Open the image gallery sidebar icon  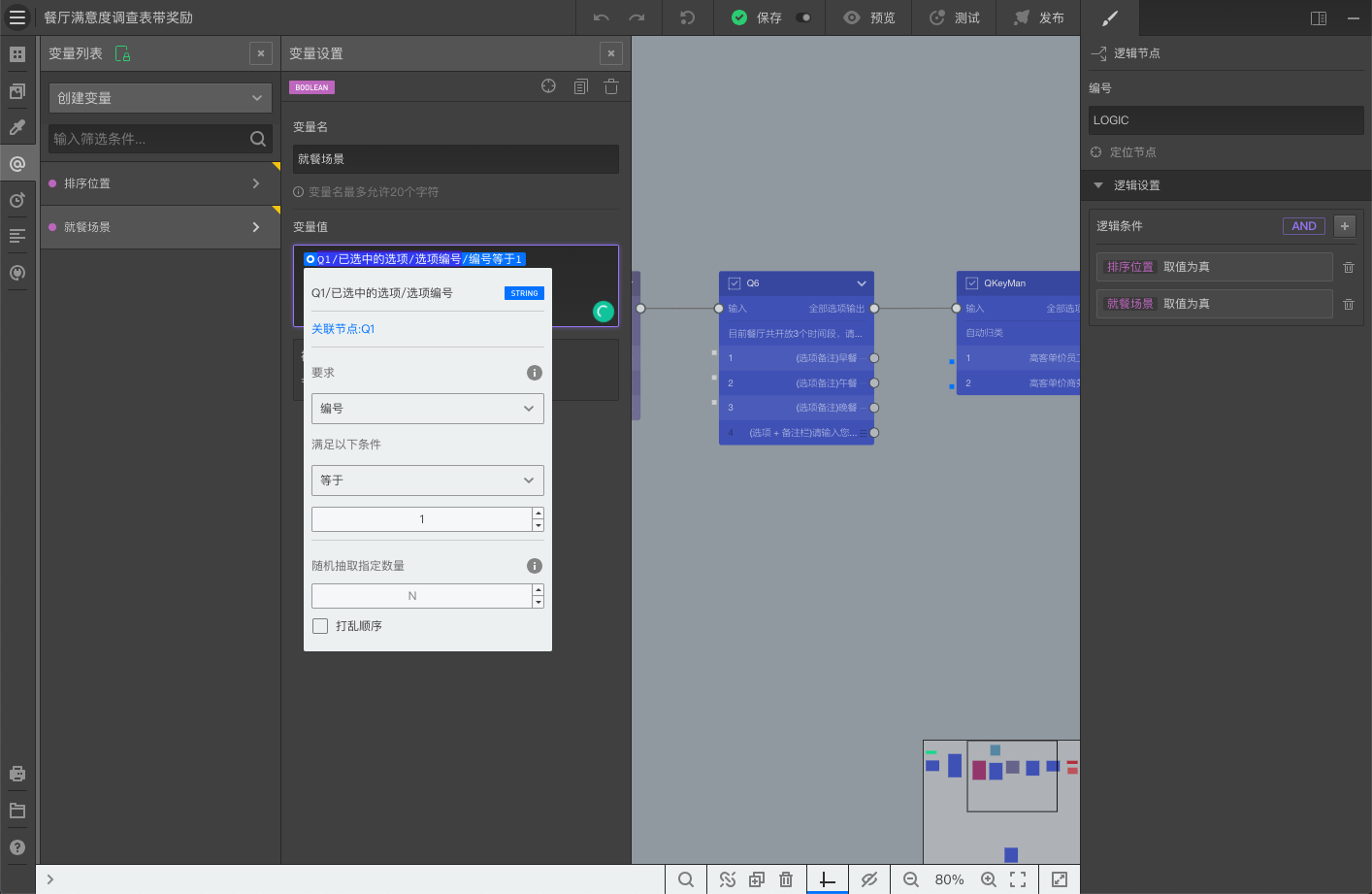pyautogui.click(x=17, y=91)
